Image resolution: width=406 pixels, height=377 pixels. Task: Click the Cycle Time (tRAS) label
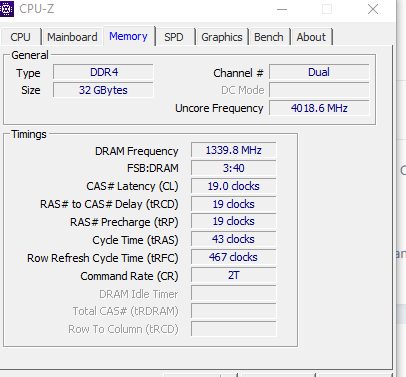pos(135,240)
